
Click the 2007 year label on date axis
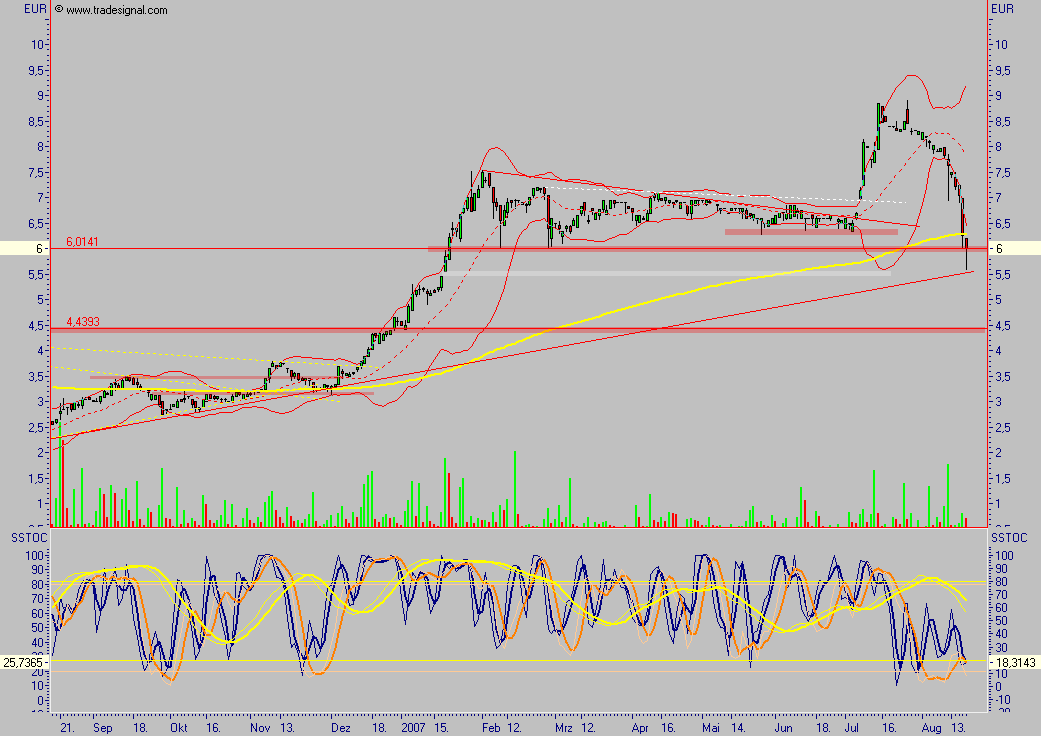pos(415,730)
